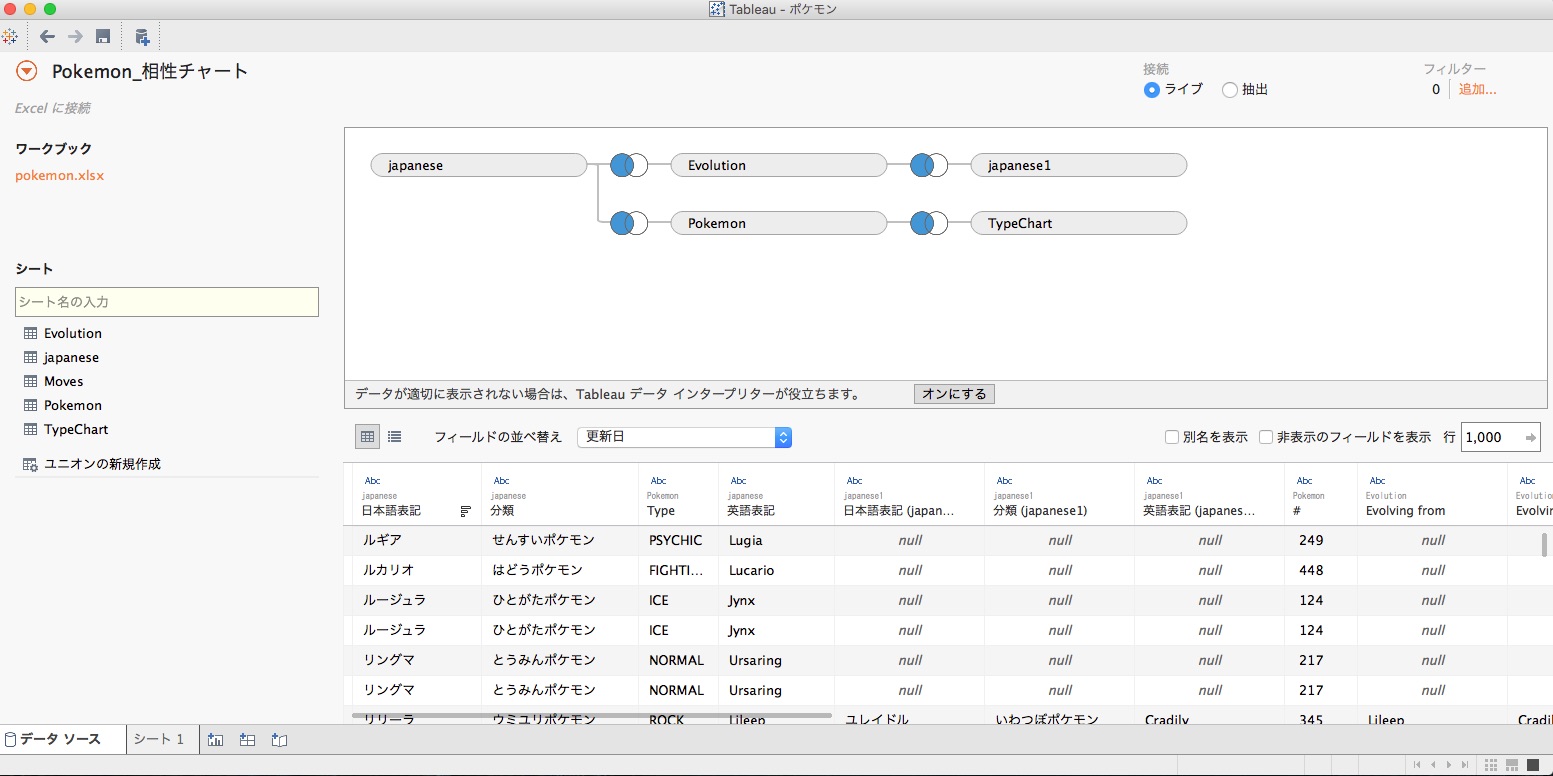Switch to the データ ソース tab
The height and width of the screenshot is (776, 1553).
tap(63, 739)
